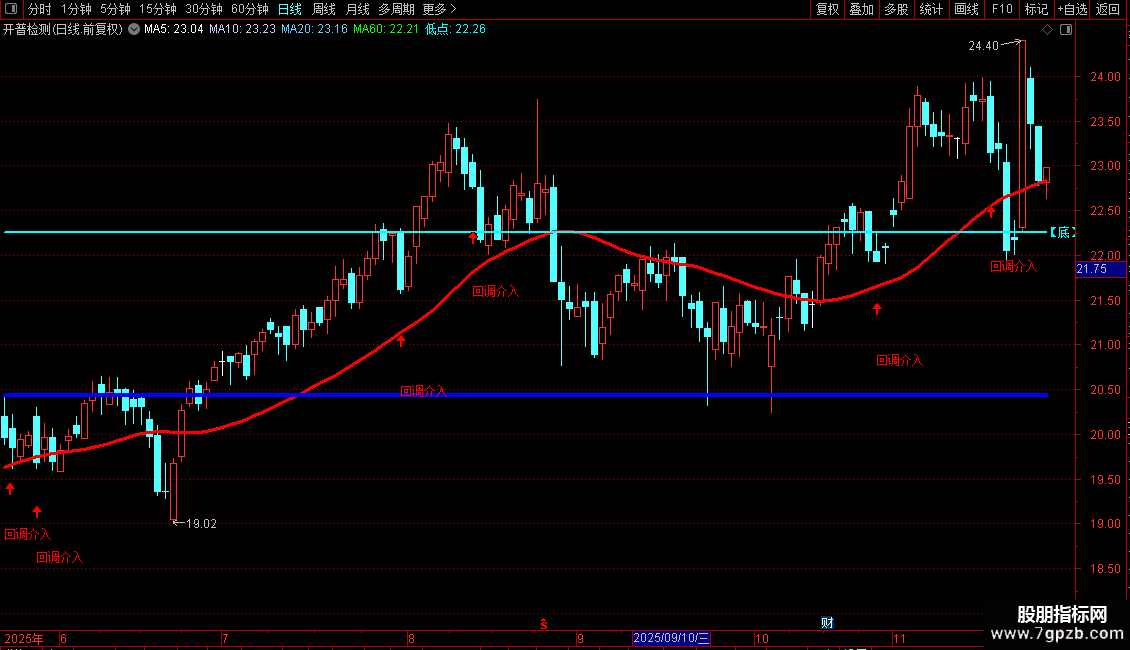Viewport: 1130px width, 650px height.
Task: Click the month 8 label on time axis
Action: click(x=411, y=638)
